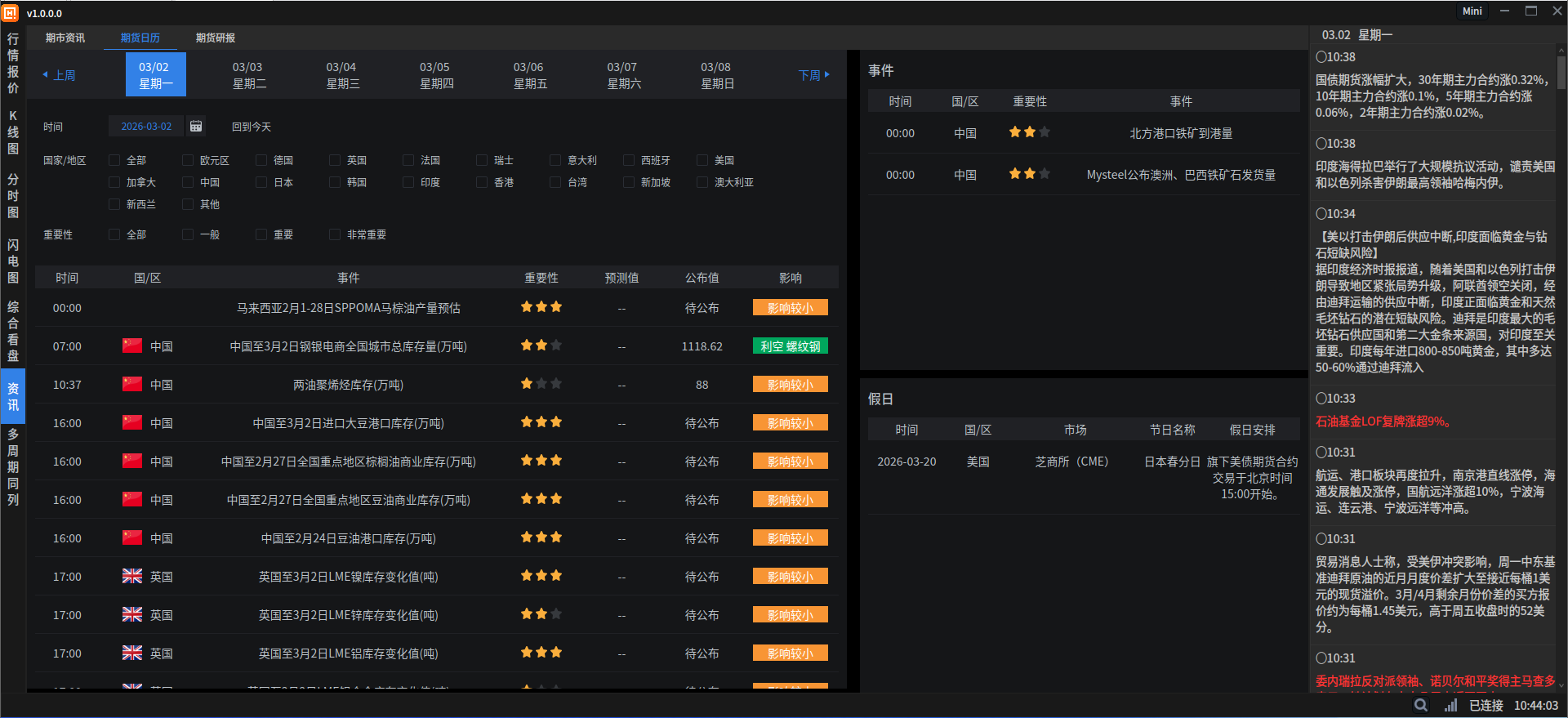Check the 重要 importance checkbox
This screenshot has height=718, width=1568.
[261, 234]
